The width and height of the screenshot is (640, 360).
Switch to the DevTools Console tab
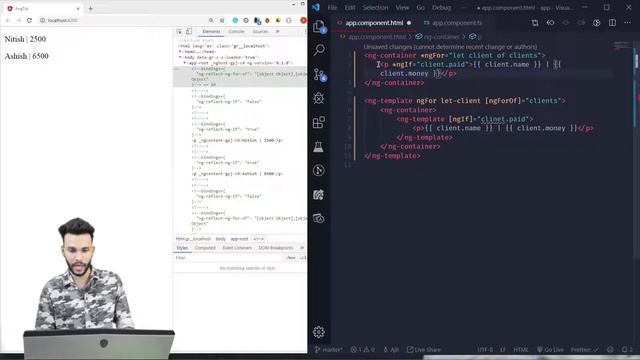(236, 31)
